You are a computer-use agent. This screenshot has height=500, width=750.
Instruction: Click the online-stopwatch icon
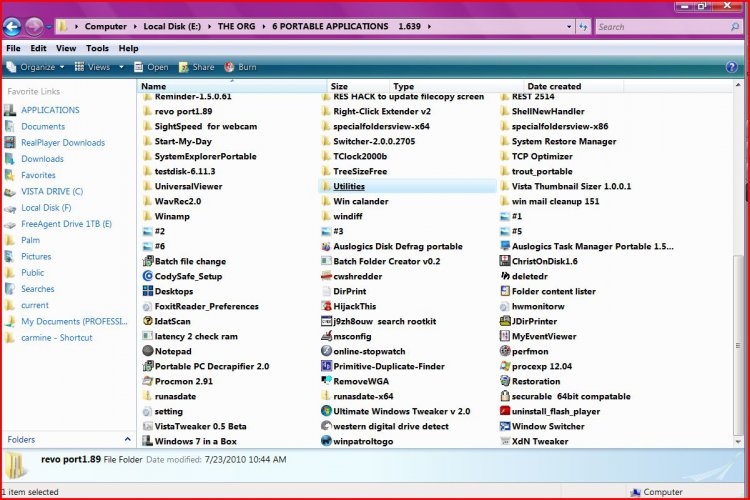[x=327, y=351]
